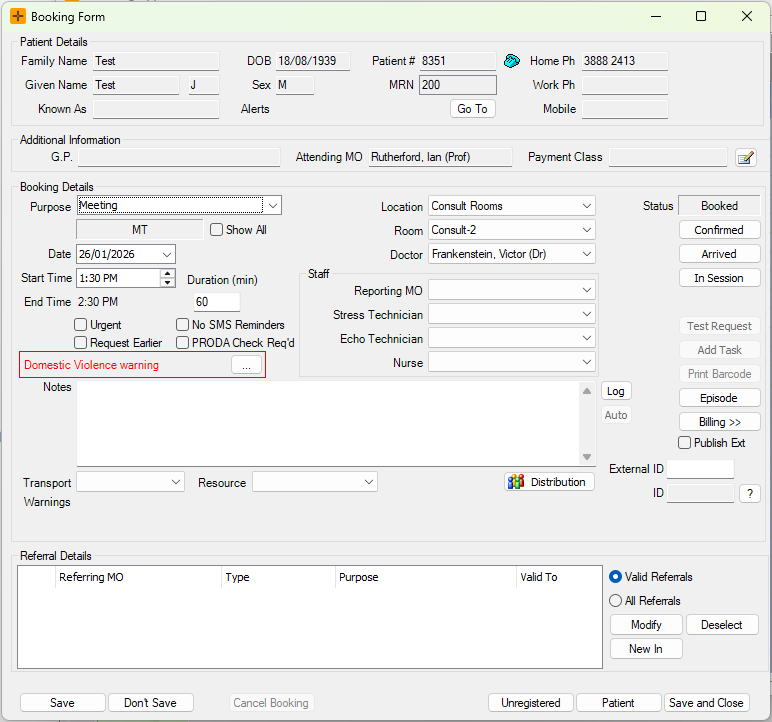
Task: Click the phone icon beside Patient #
Action: (x=512, y=61)
